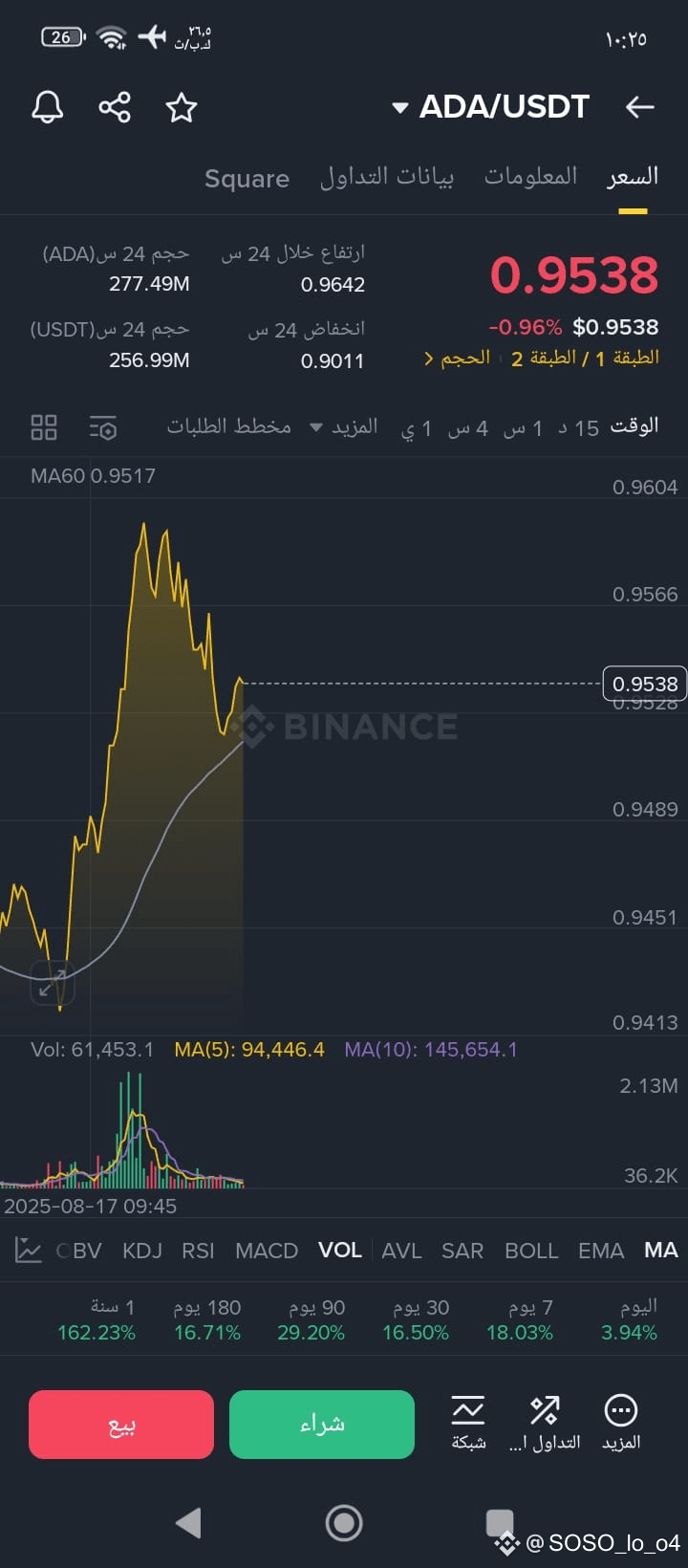Click the 7 يوم 18.03% performance
This screenshot has width=688, height=1568.
(x=520, y=1319)
